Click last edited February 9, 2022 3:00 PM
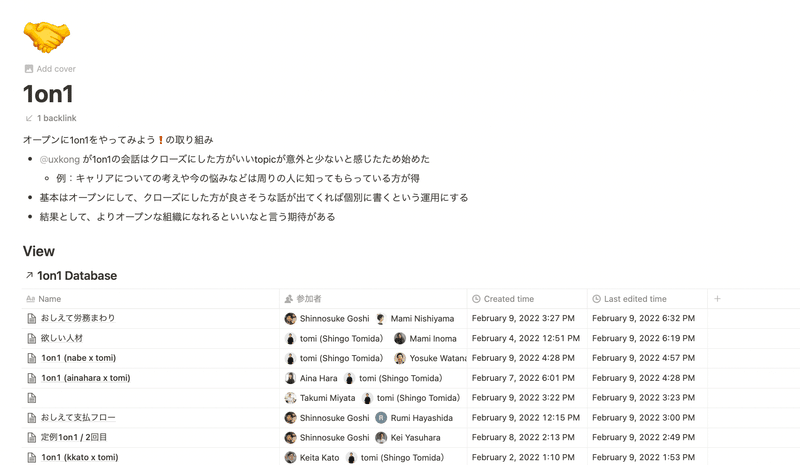The image size is (800, 465). tap(643, 418)
